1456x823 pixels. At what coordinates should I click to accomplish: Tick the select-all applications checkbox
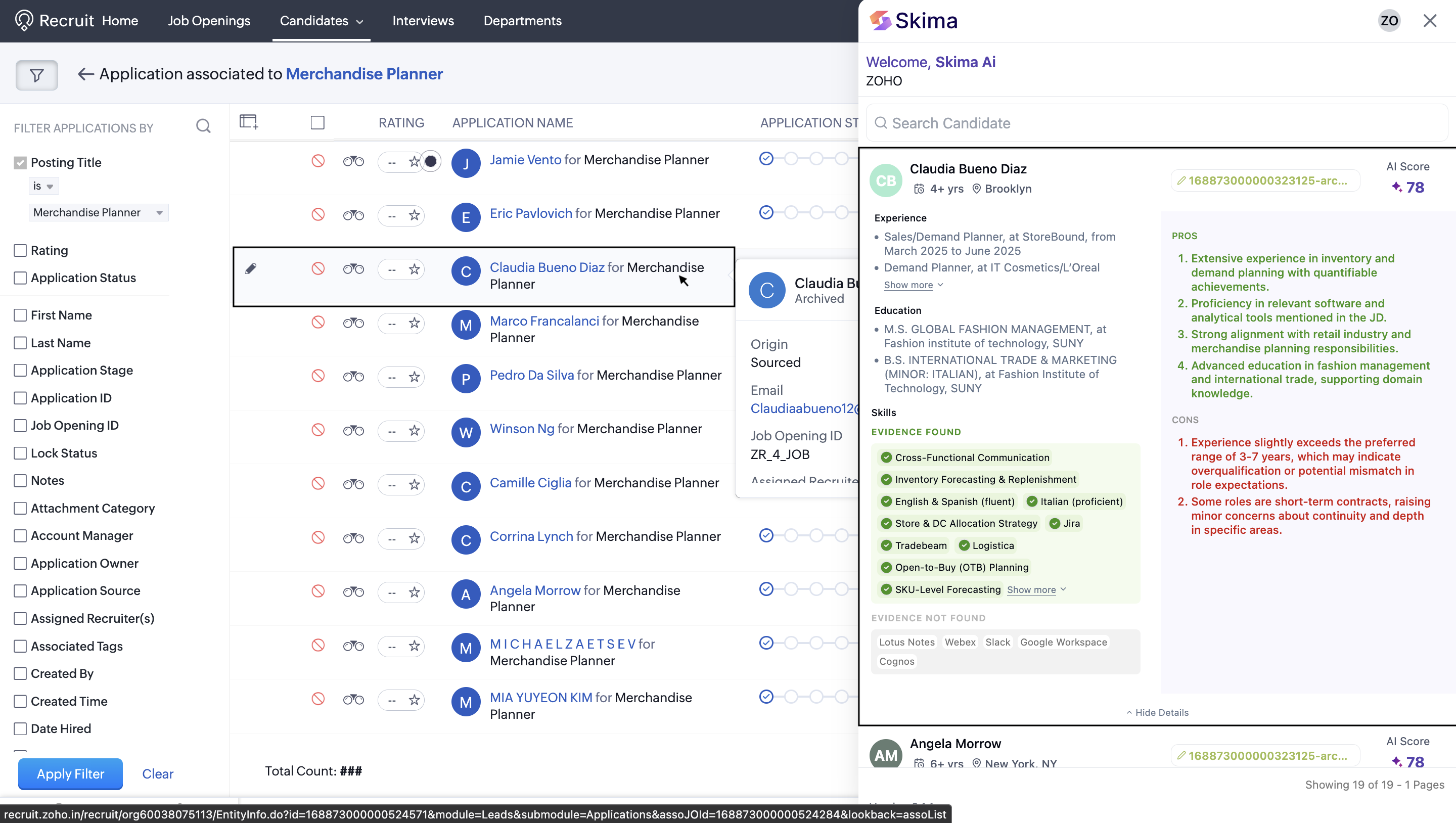317,123
